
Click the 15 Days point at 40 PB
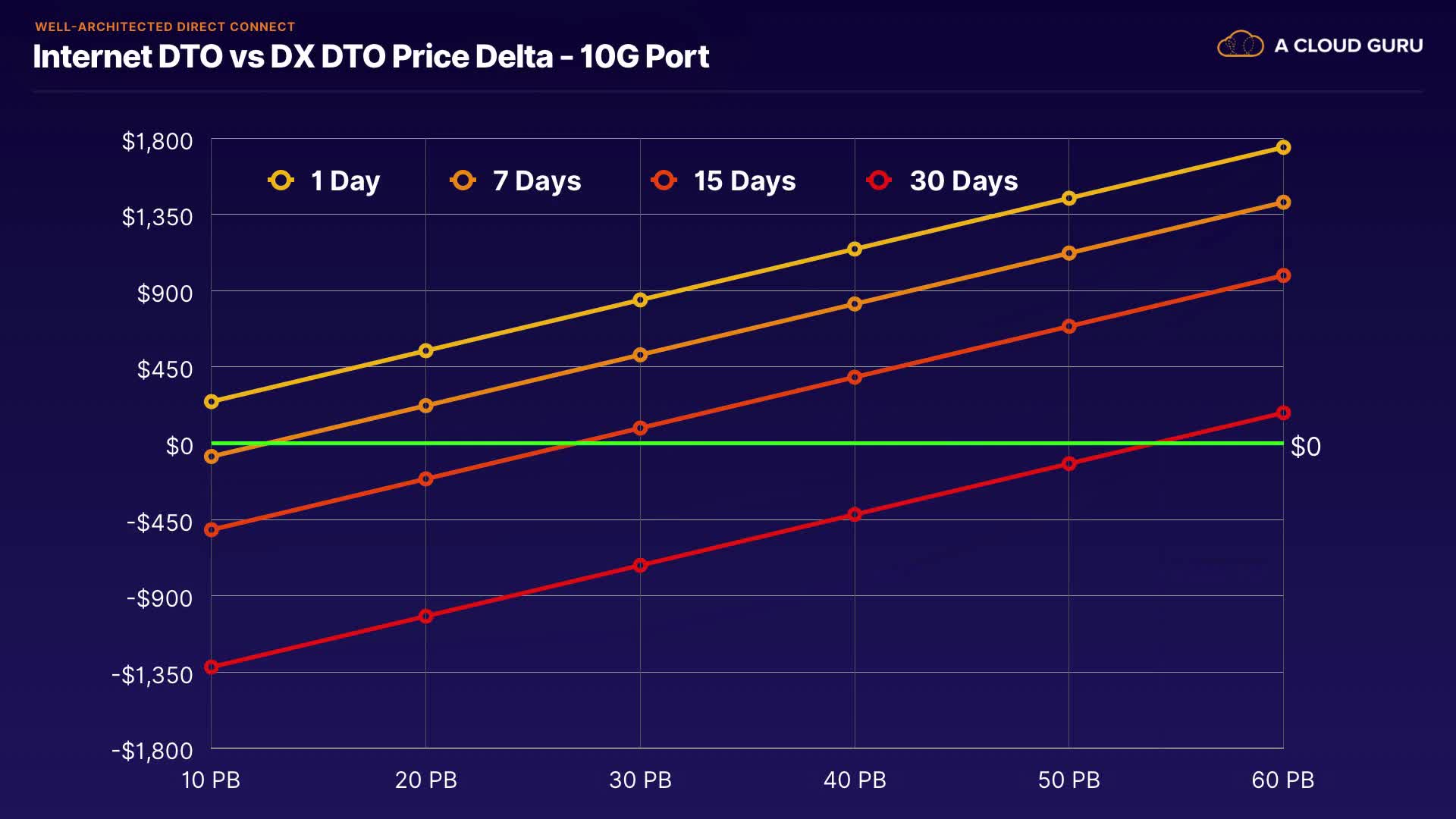click(x=855, y=377)
